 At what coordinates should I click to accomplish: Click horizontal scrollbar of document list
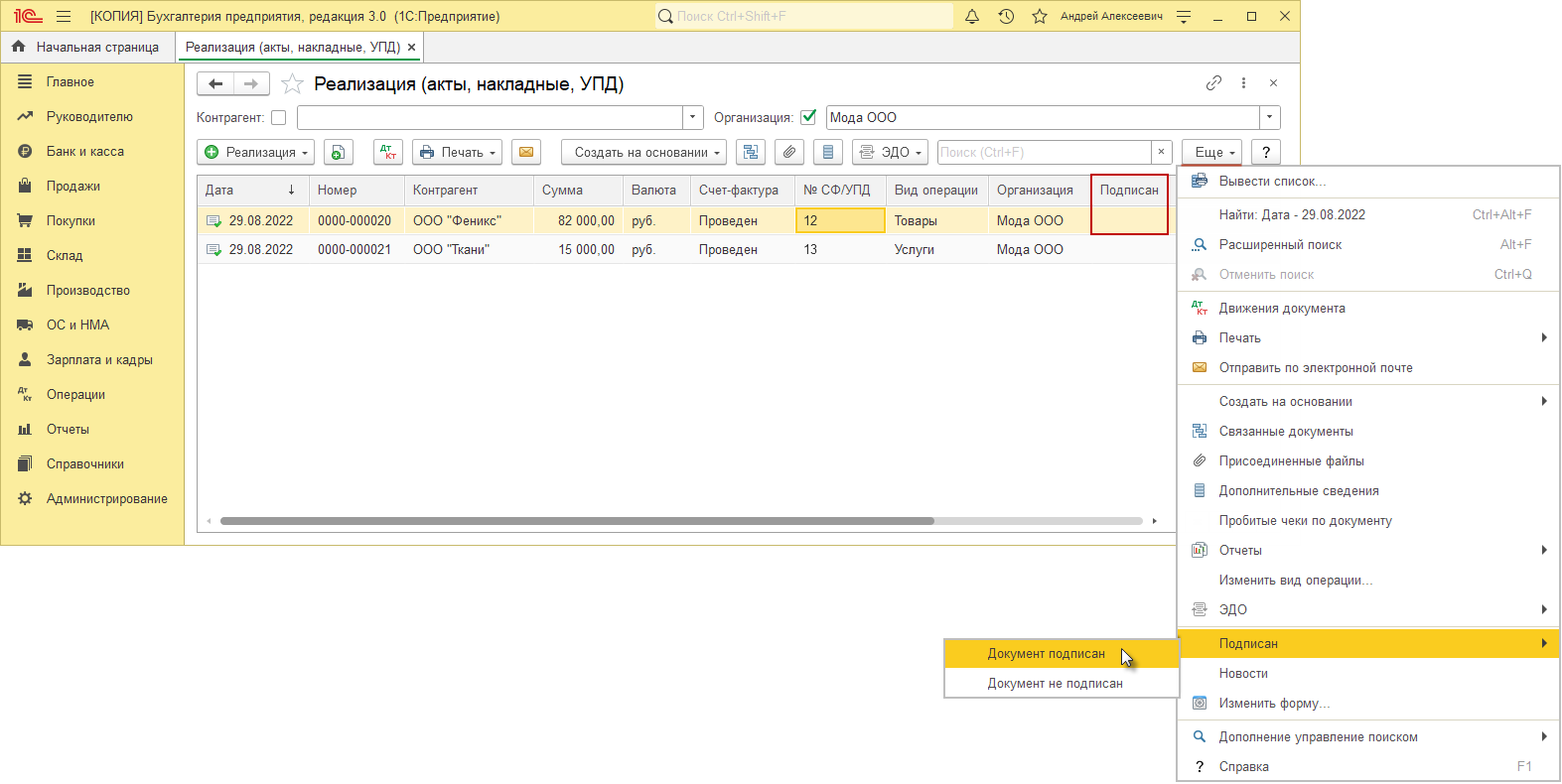[577, 520]
